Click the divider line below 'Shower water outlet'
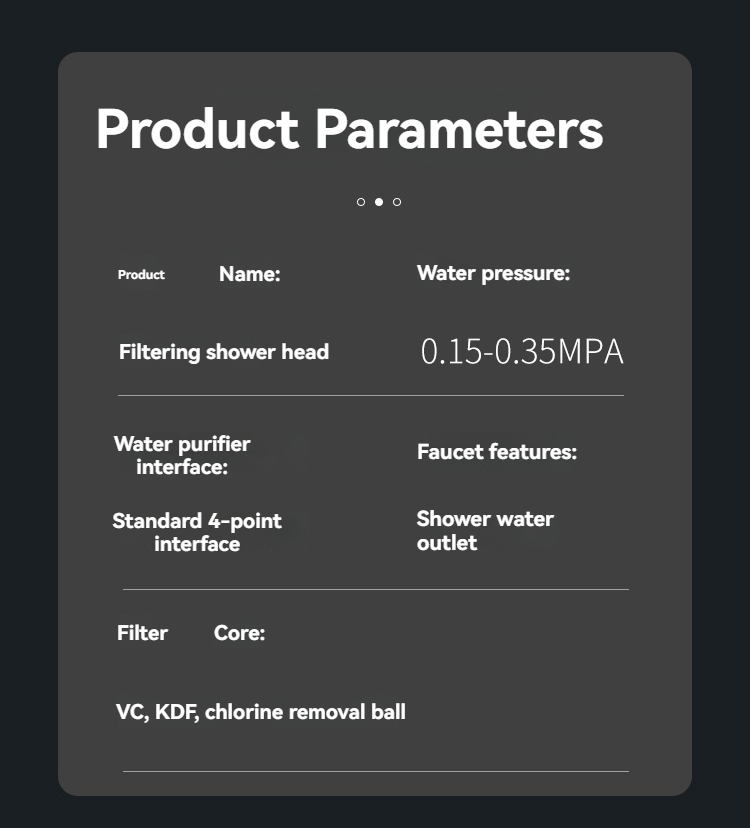 pyautogui.click(x=375, y=589)
